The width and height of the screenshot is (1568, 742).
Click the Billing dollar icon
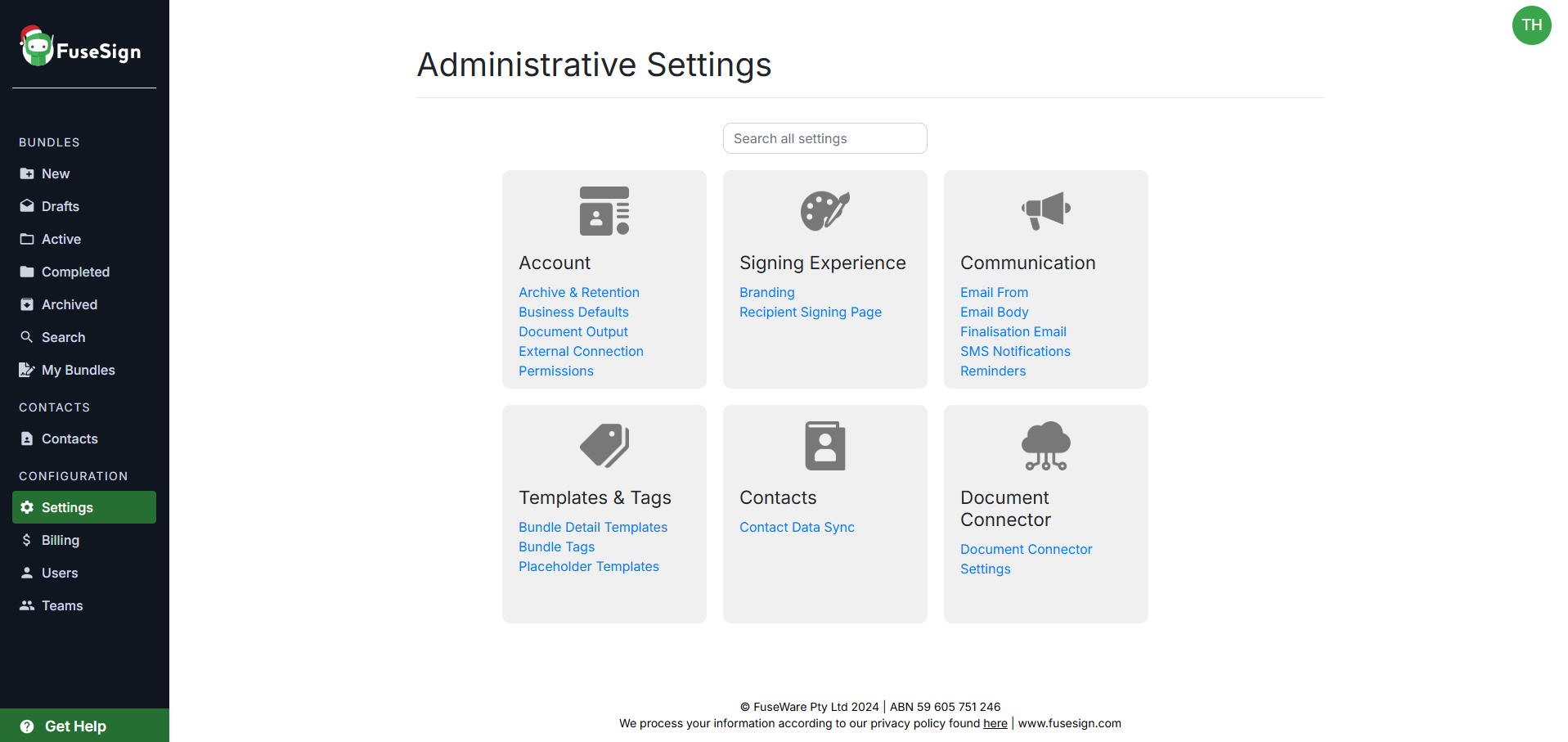pyautogui.click(x=27, y=540)
